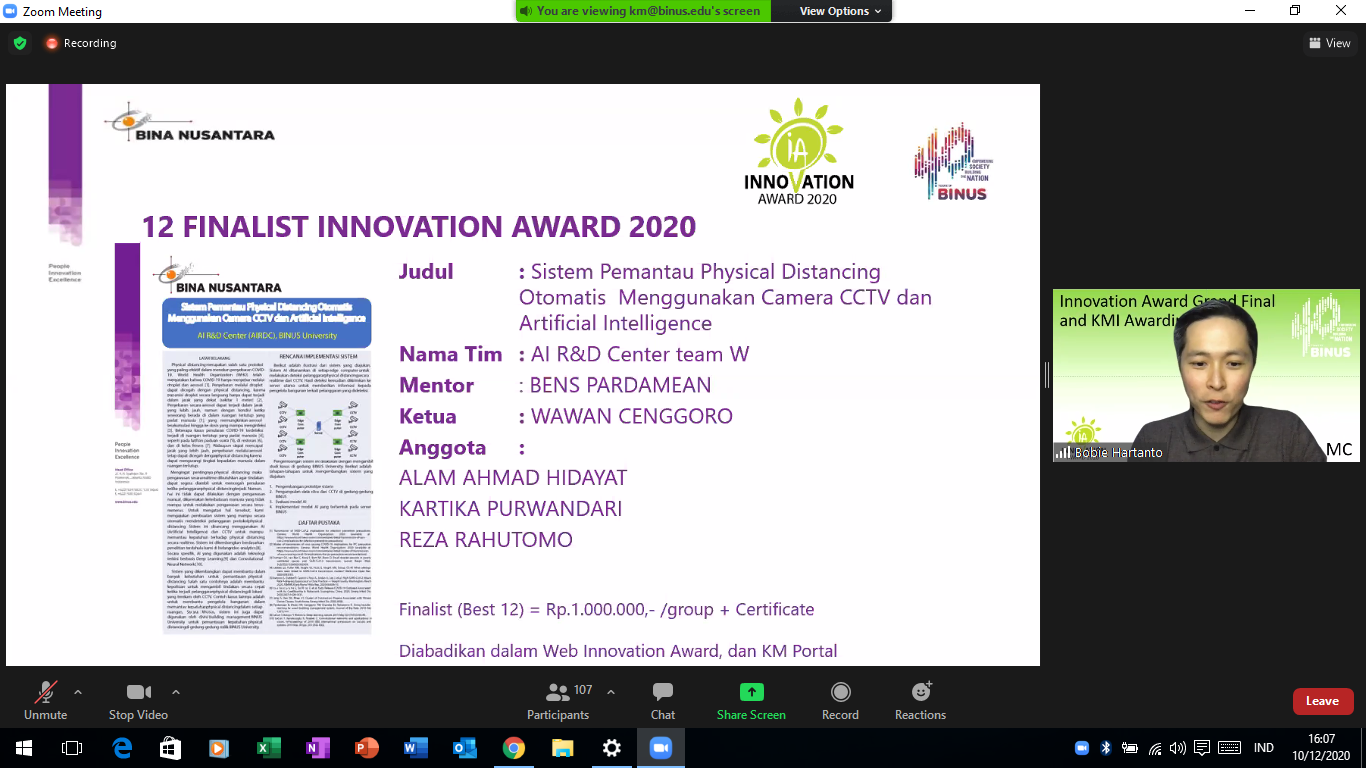Click the BINUS logo on the slide
1366x768 pixels.
tap(951, 163)
